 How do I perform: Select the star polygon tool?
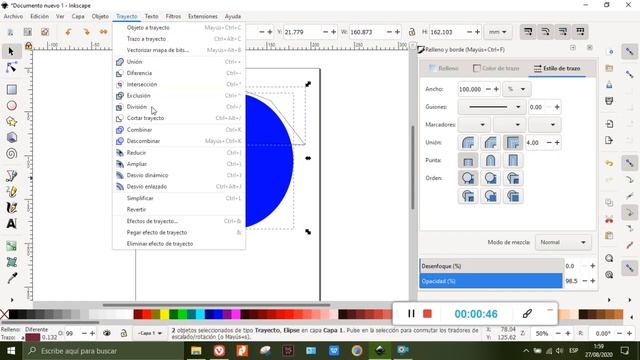coord(11,122)
